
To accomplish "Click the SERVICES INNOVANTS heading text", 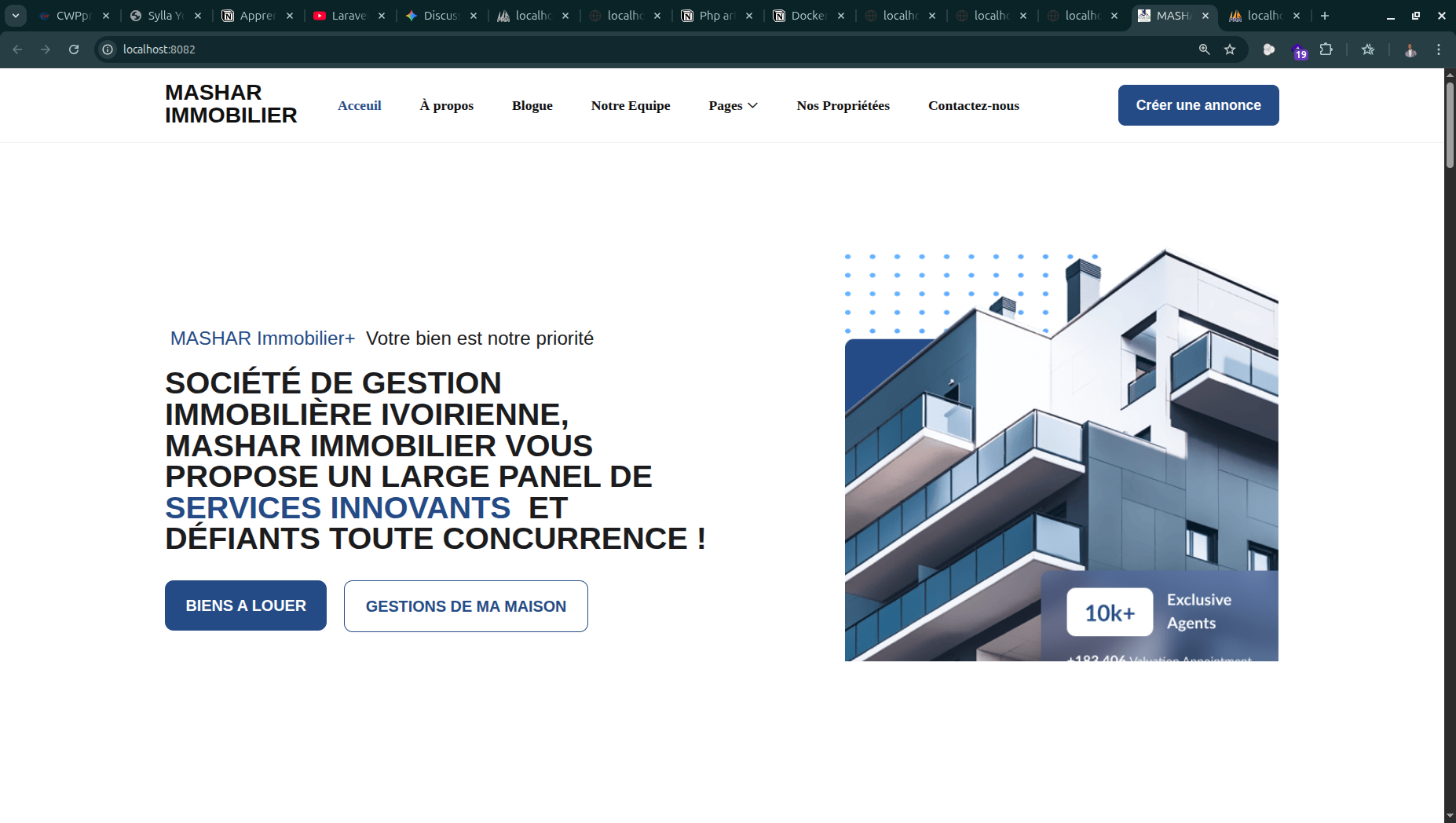I will coord(338,508).
